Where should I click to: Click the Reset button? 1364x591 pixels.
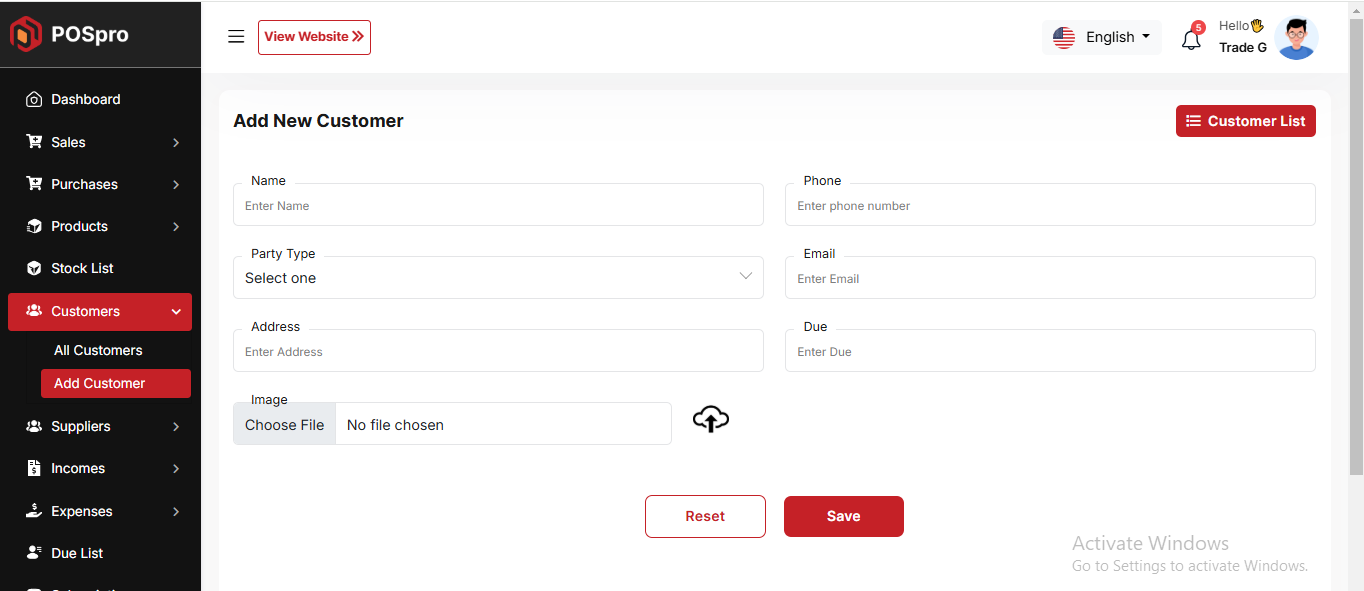(x=705, y=516)
